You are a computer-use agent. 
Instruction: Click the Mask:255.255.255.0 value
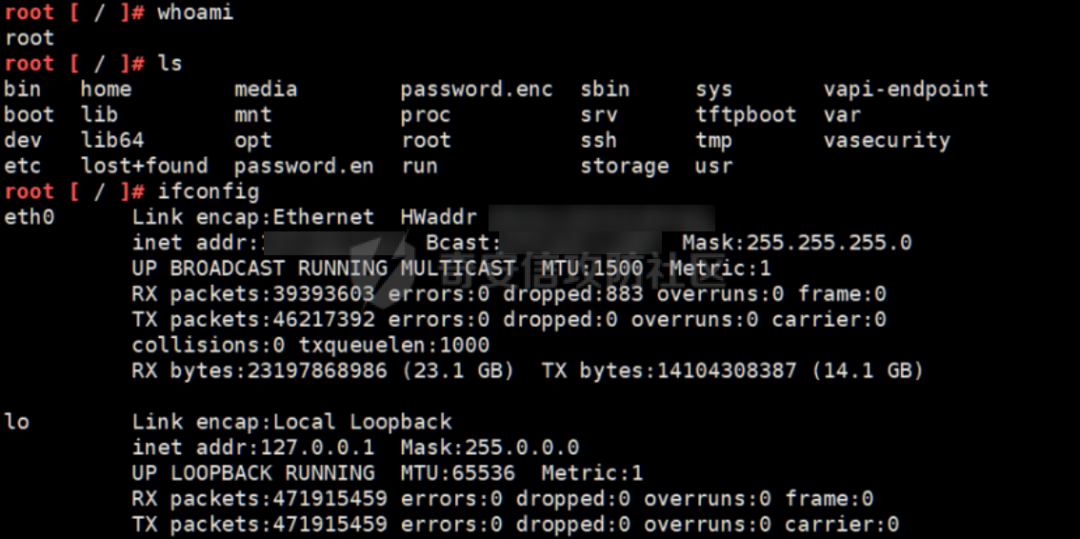point(796,243)
